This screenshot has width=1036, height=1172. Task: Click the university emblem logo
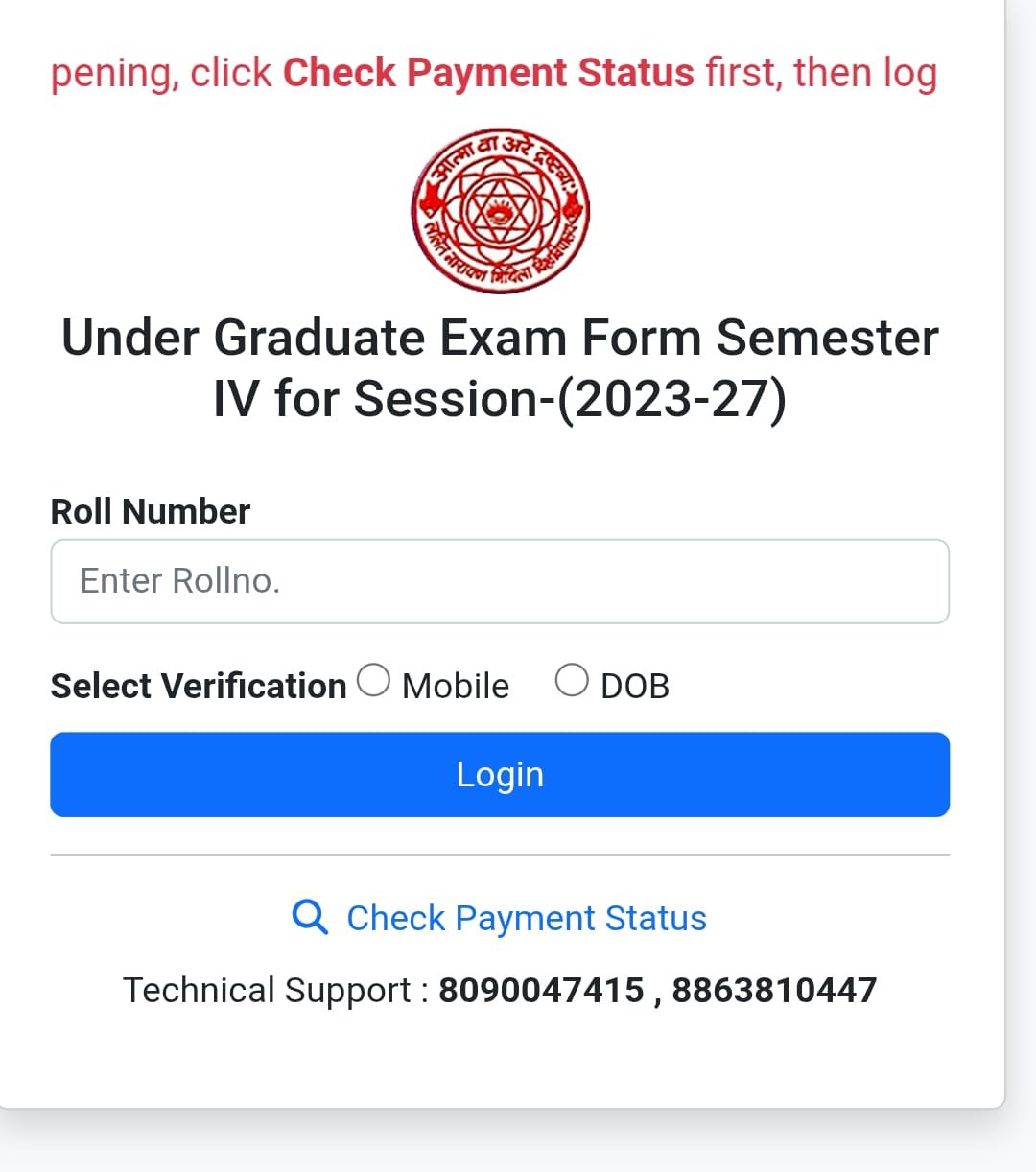[x=500, y=210]
